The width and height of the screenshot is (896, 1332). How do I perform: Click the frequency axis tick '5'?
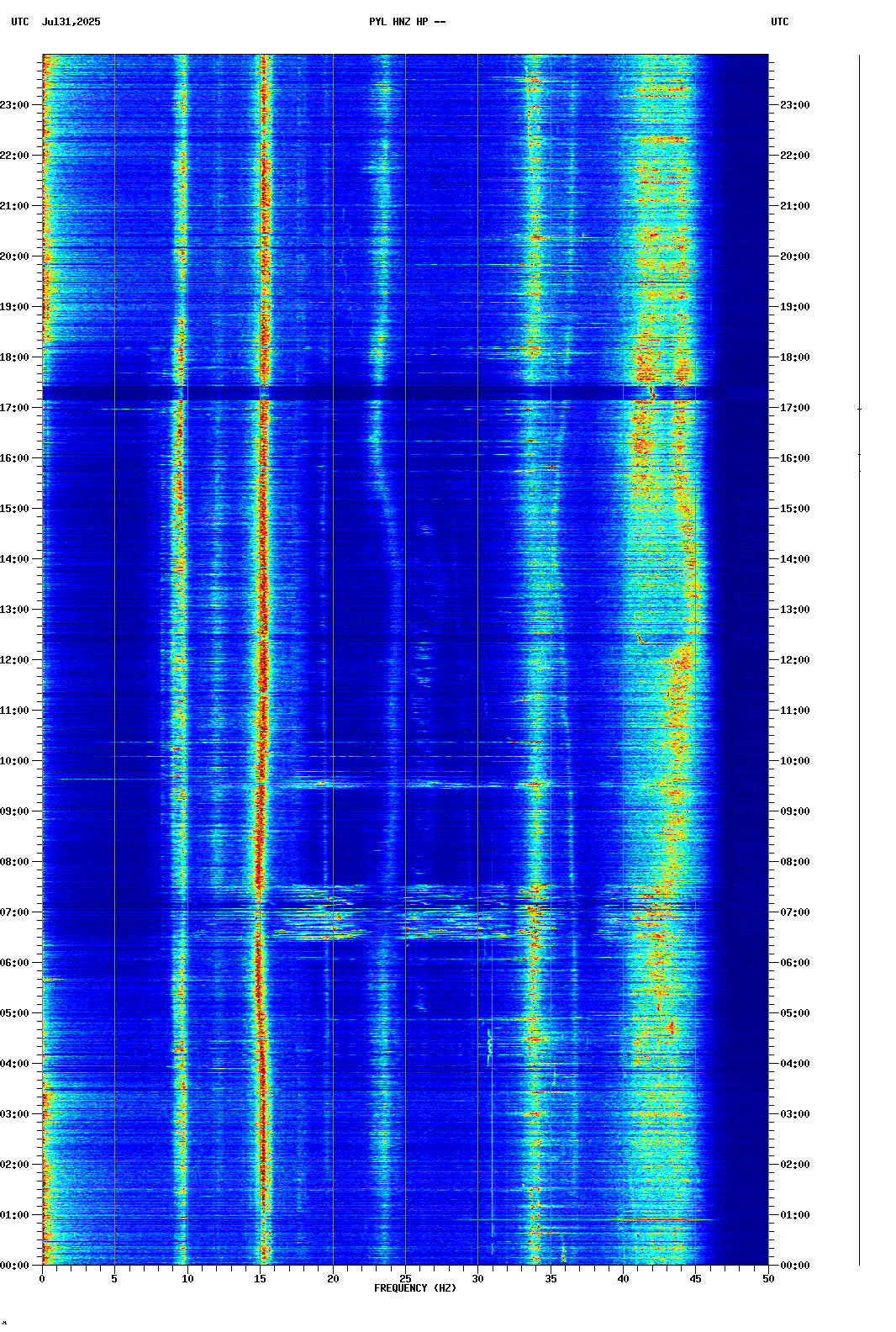[114, 1279]
